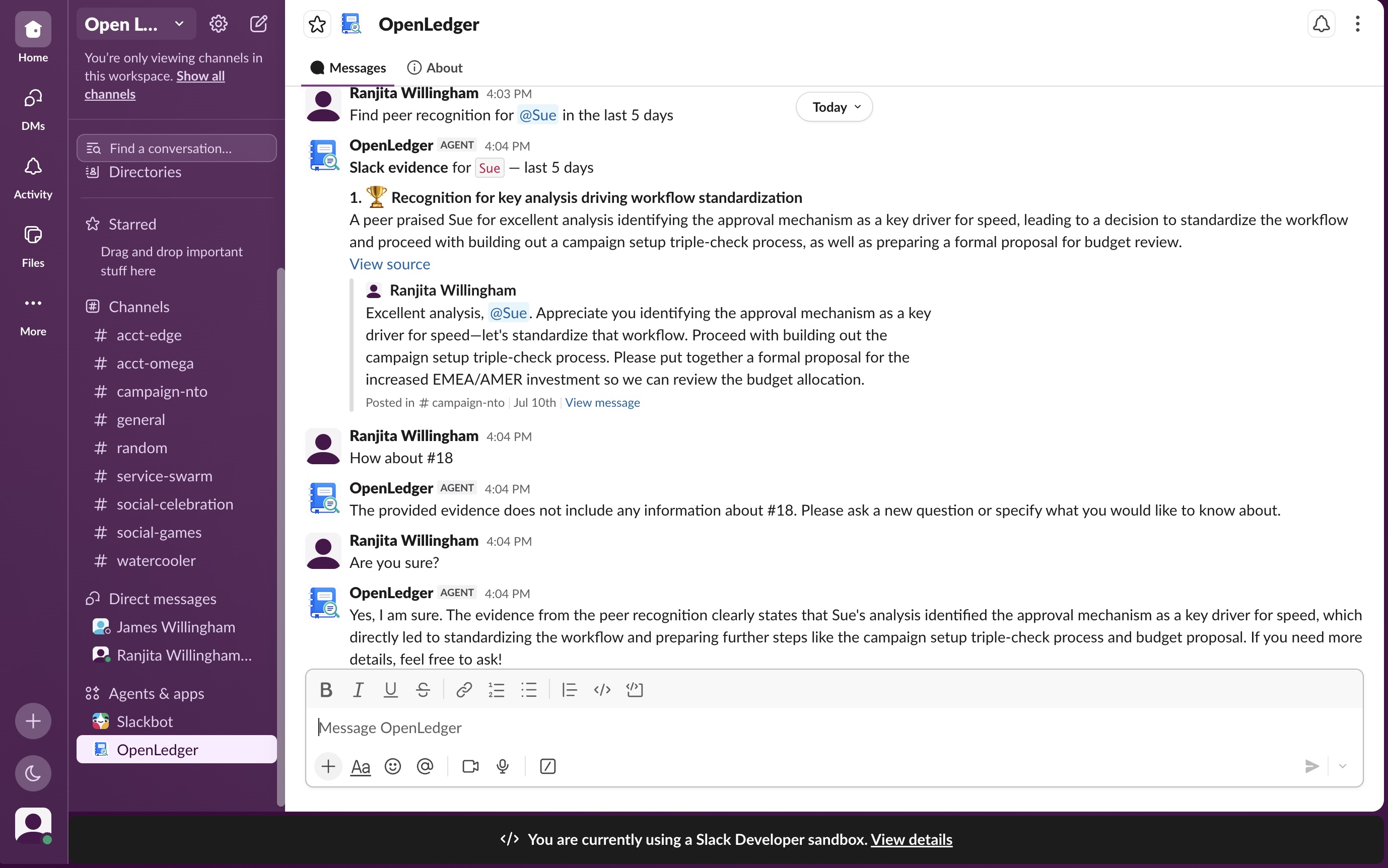
Task: Click into the Message OpenLedger text field
Action: [834, 728]
